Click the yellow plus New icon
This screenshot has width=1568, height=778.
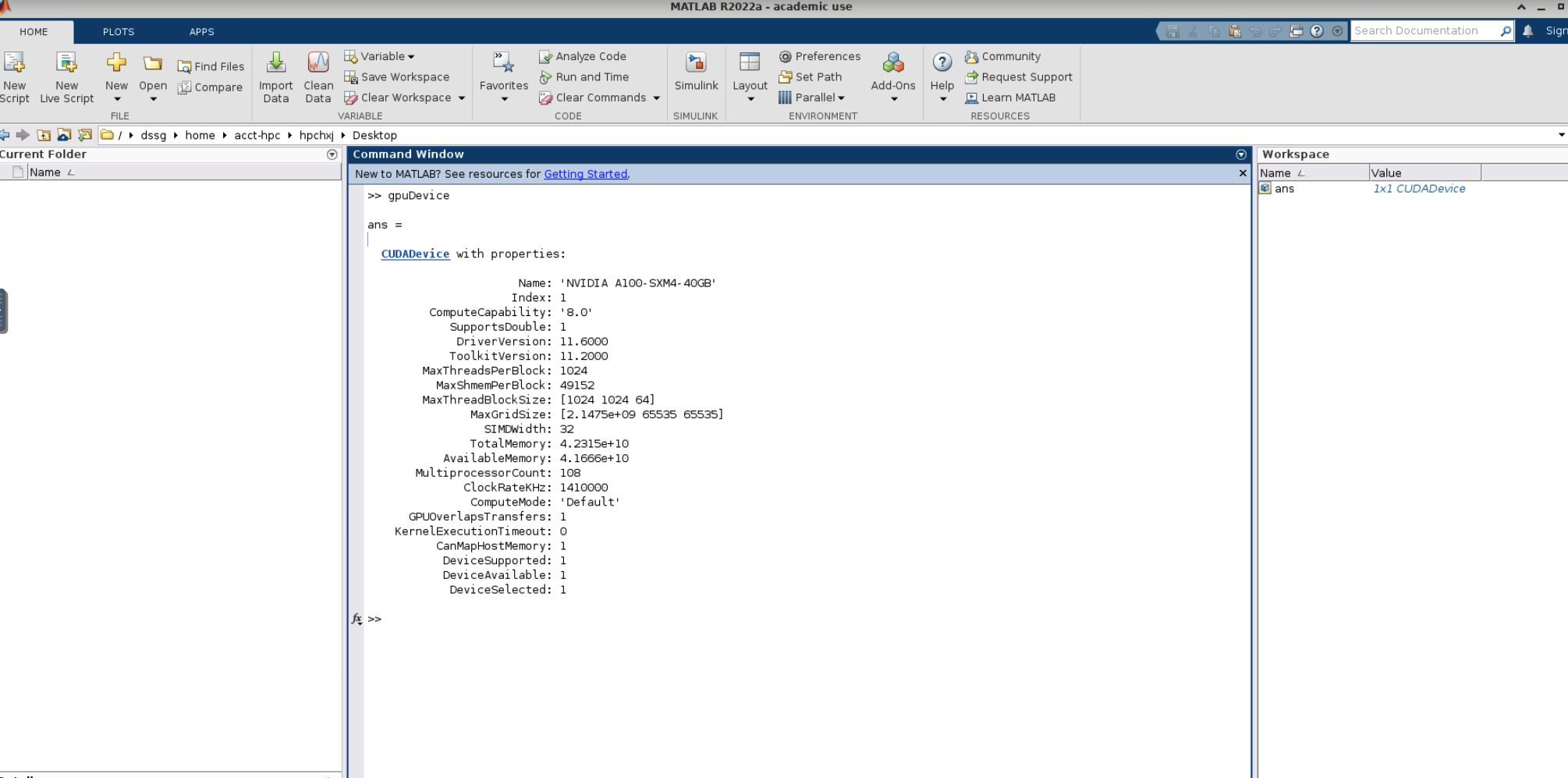pyautogui.click(x=116, y=62)
